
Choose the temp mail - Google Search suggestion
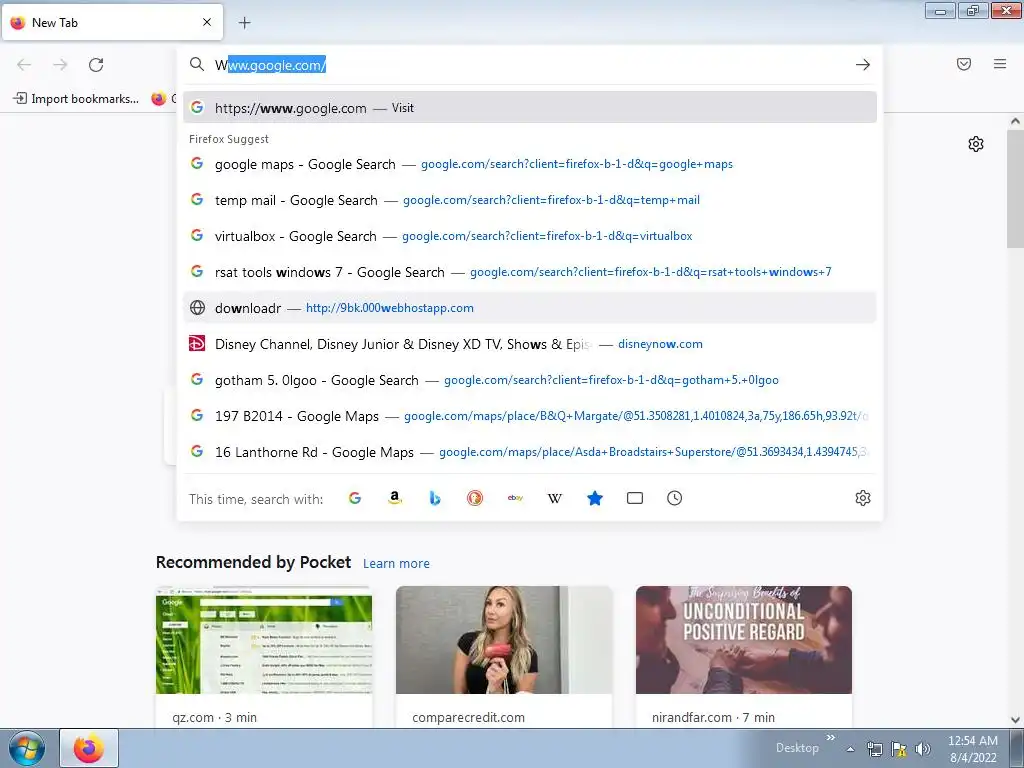pos(530,200)
